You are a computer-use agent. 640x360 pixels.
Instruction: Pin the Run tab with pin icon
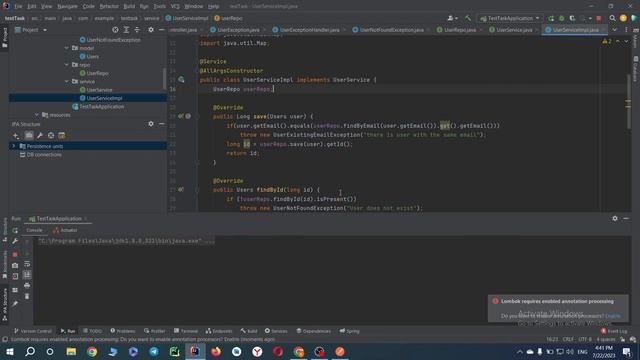click(x=15, y=304)
